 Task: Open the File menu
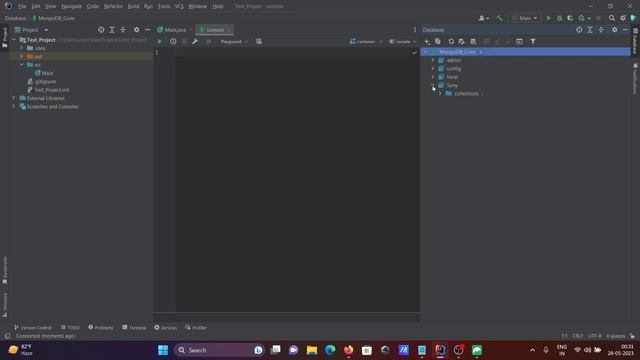pyautogui.click(x=22, y=7)
